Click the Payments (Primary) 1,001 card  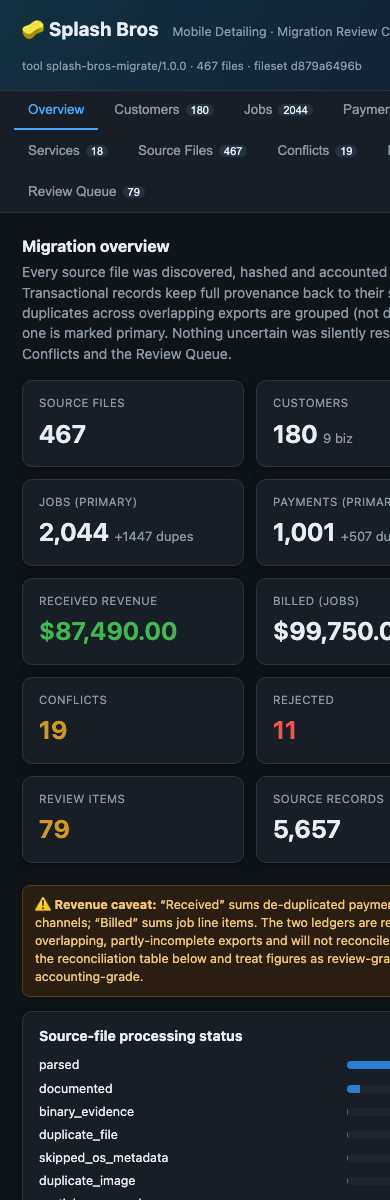coord(323,522)
